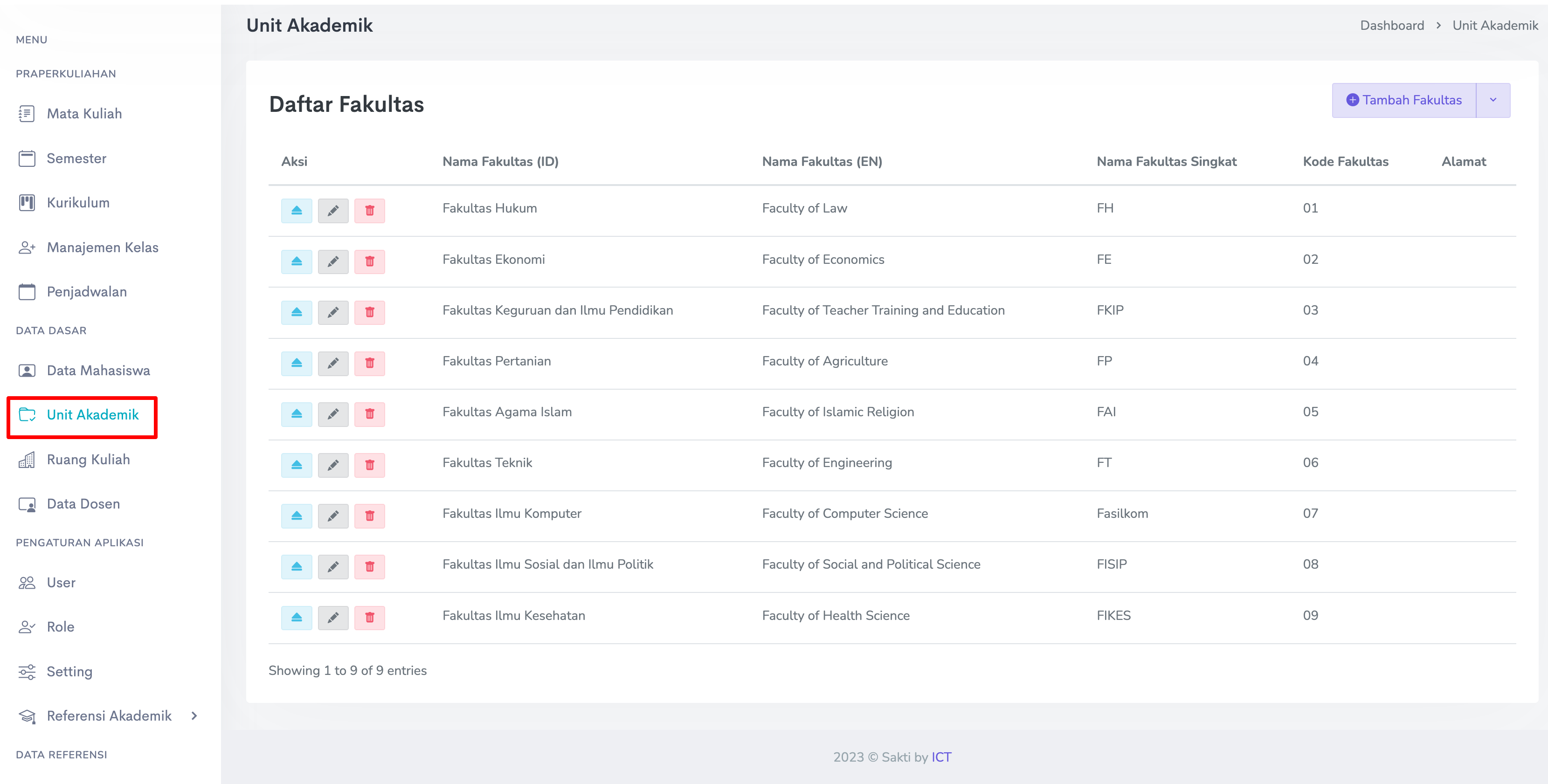
Task: Click the blue eject icon for Fakultas Keguruan row
Action: [296, 312]
